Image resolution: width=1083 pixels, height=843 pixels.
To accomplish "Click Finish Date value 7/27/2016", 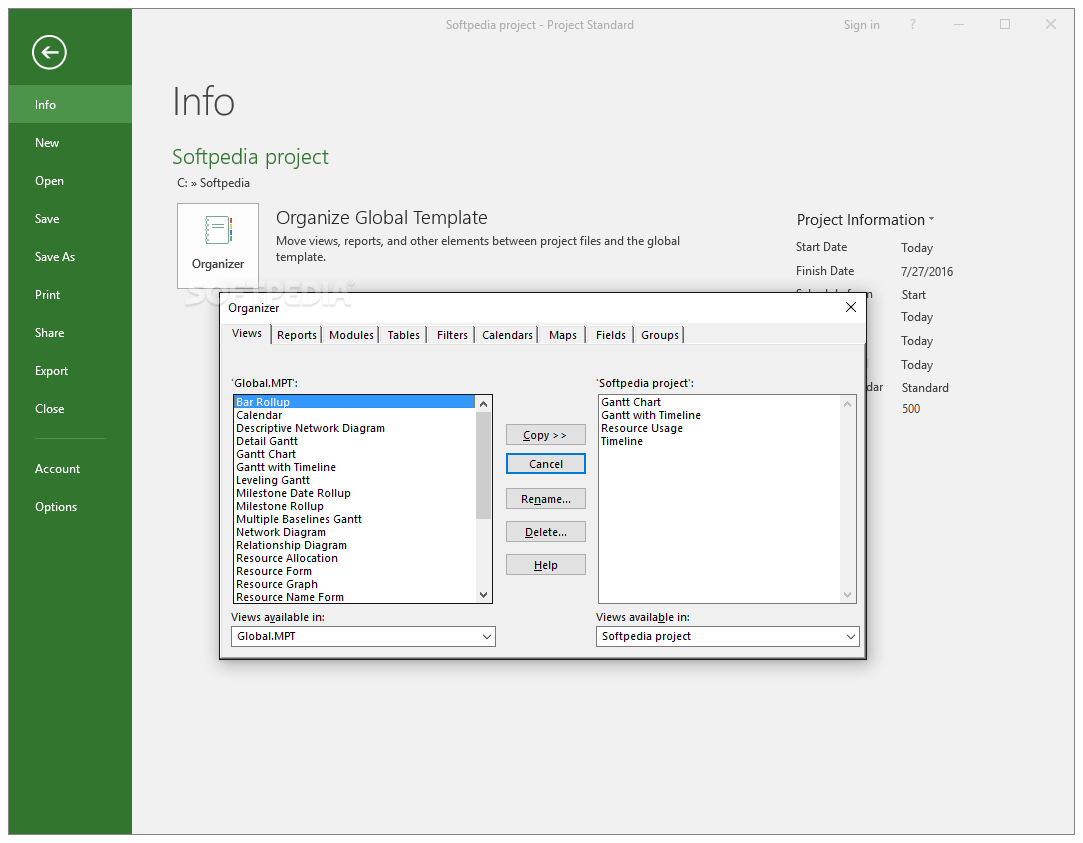I will coord(927,271).
